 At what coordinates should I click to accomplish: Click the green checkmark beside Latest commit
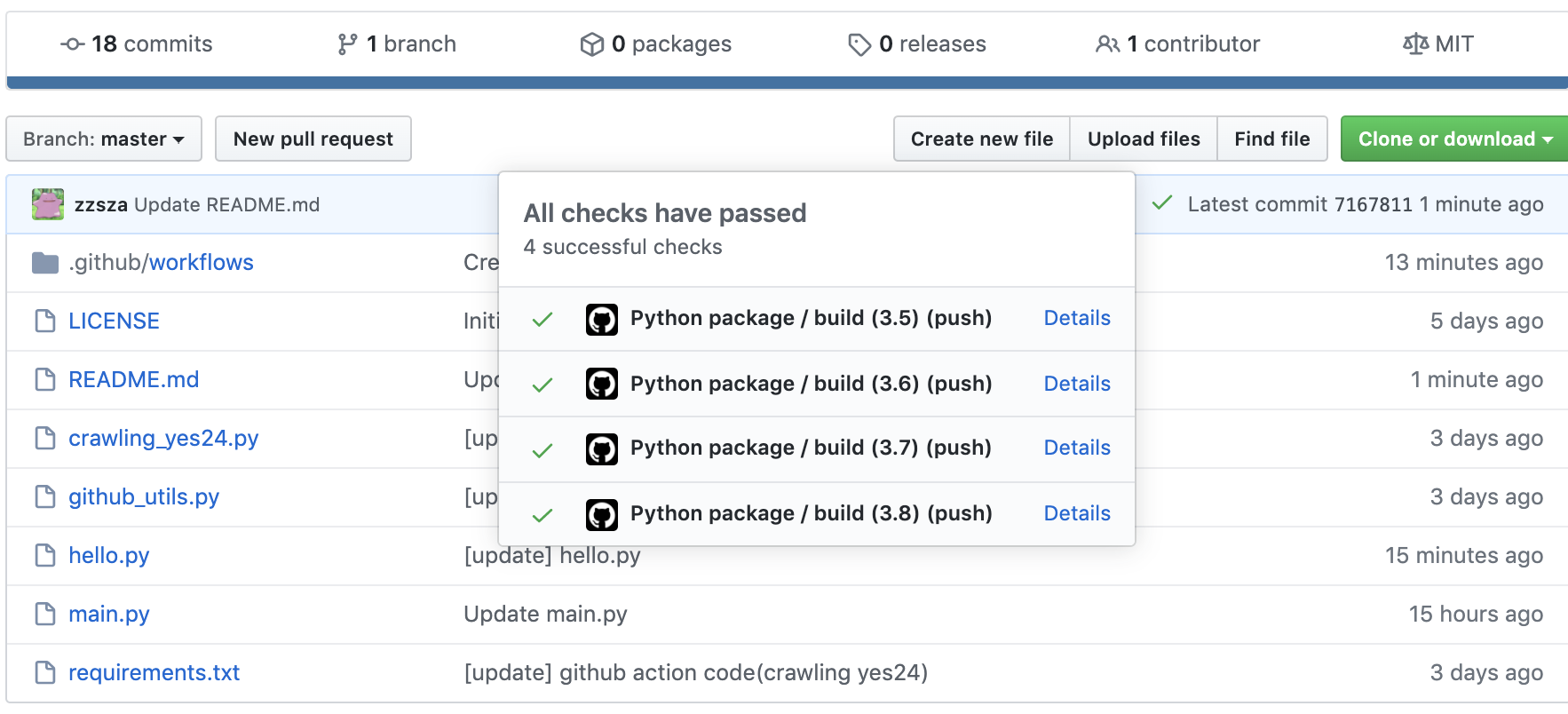click(1161, 203)
